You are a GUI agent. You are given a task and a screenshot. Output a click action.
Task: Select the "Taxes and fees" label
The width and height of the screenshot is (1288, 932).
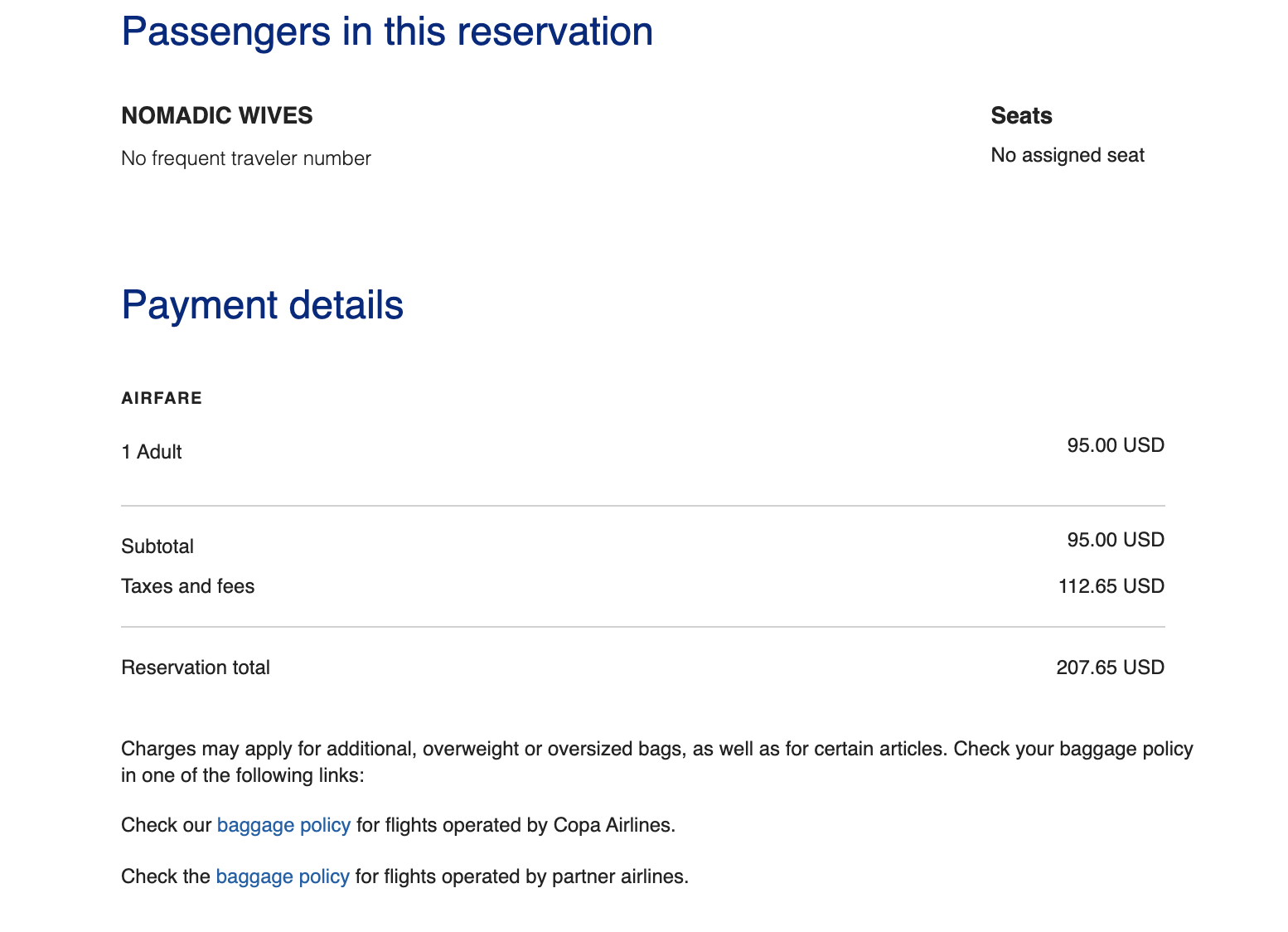pyautogui.click(x=188, y=586)
